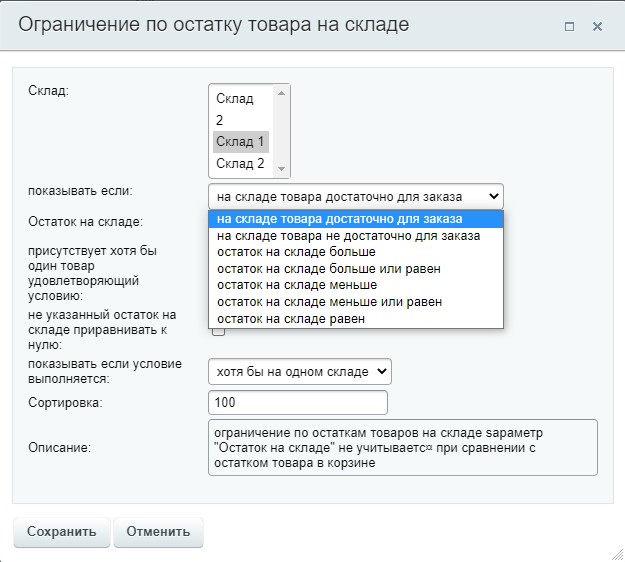625x562 pixels.
Task: Collapse the "показывать если" combo box
Action: pyautogui.click(x=355, y=195)
